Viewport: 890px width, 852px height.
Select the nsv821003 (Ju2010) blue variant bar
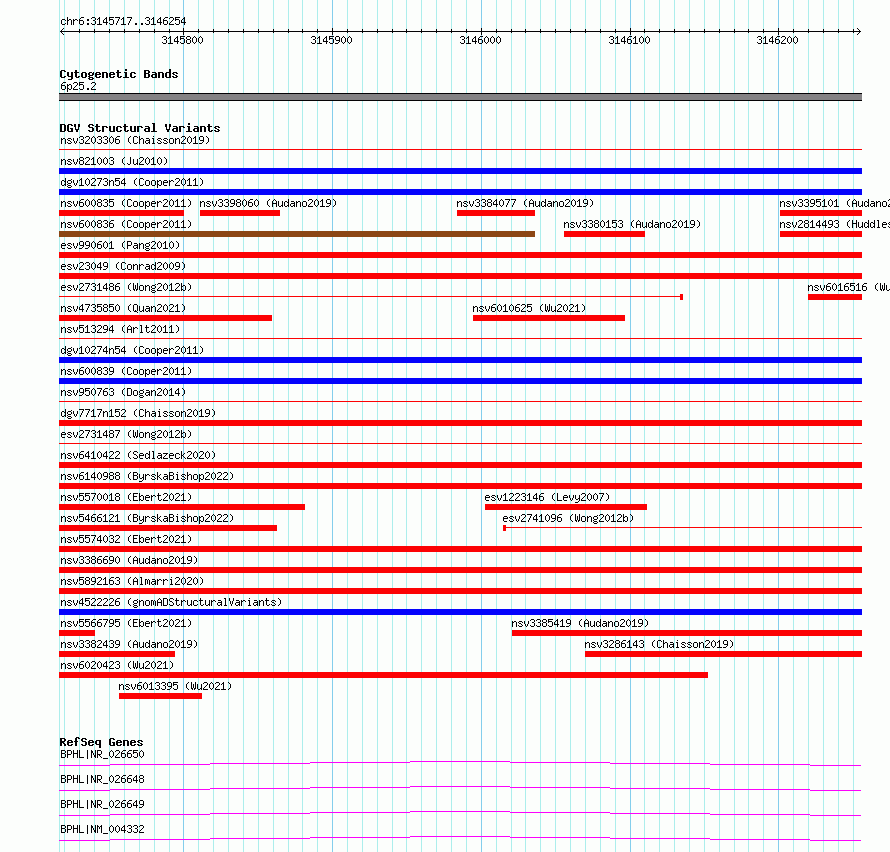click(x=460, y=171)
